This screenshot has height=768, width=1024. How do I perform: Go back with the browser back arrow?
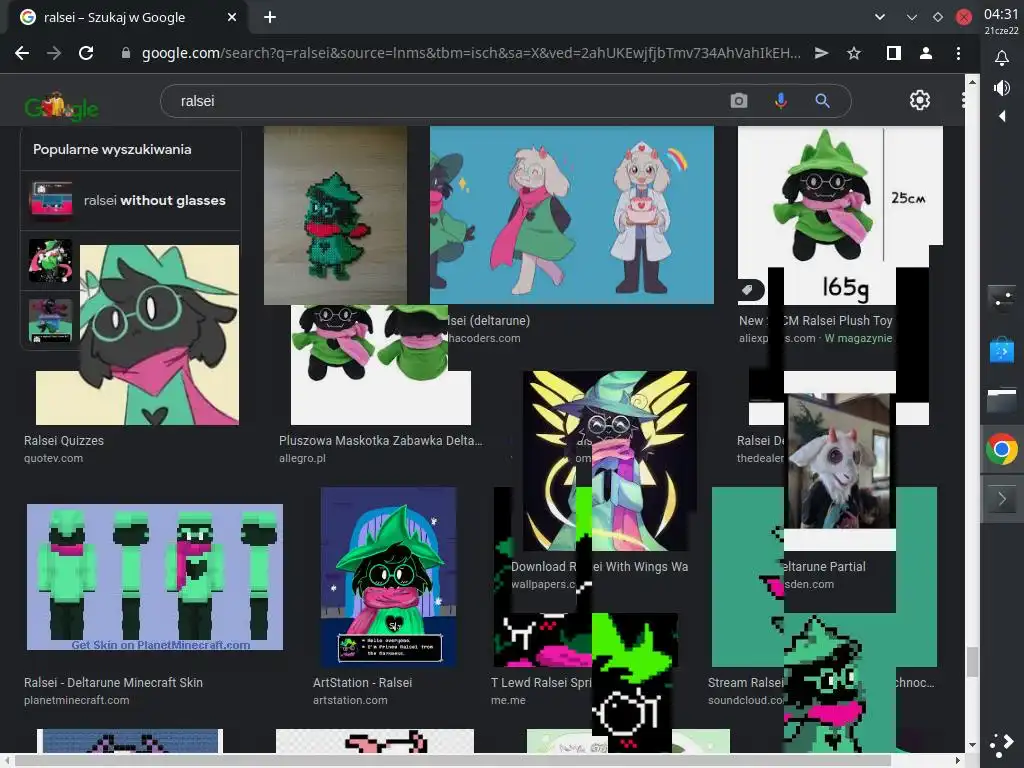(22, 54)
